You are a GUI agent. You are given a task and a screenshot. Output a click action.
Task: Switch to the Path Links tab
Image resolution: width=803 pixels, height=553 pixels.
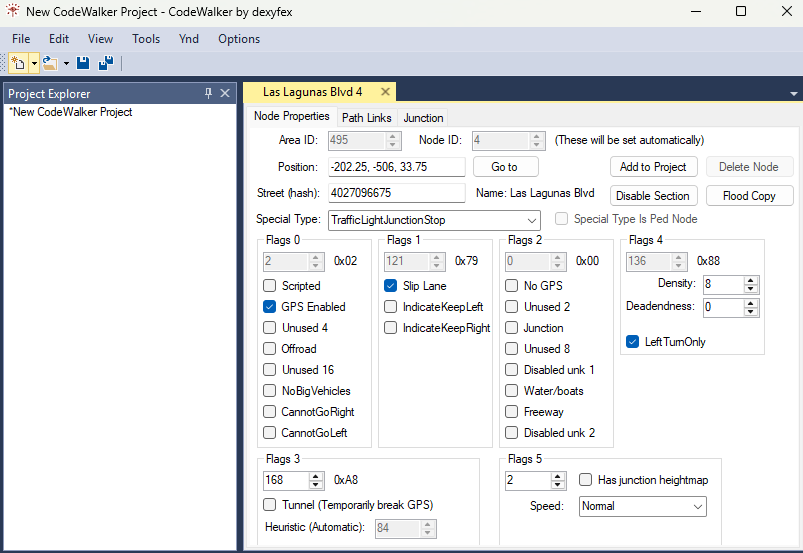click(366, 118)
